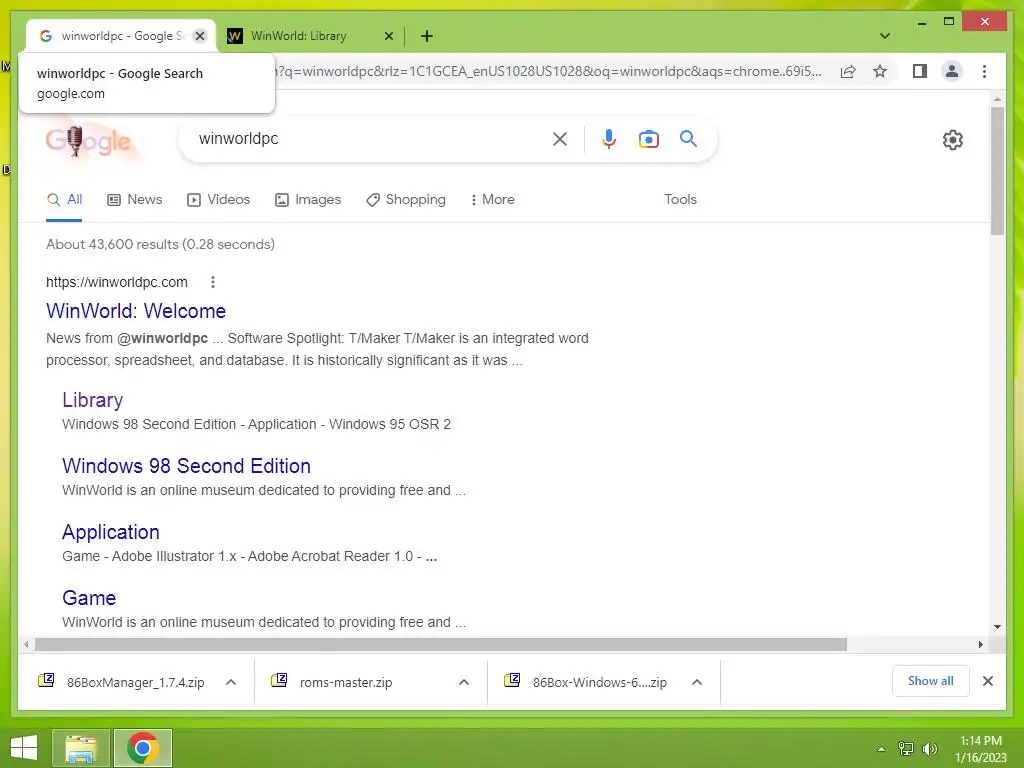Switch to the Shopping tab
1024x768 pixels.
click(406, 200)
